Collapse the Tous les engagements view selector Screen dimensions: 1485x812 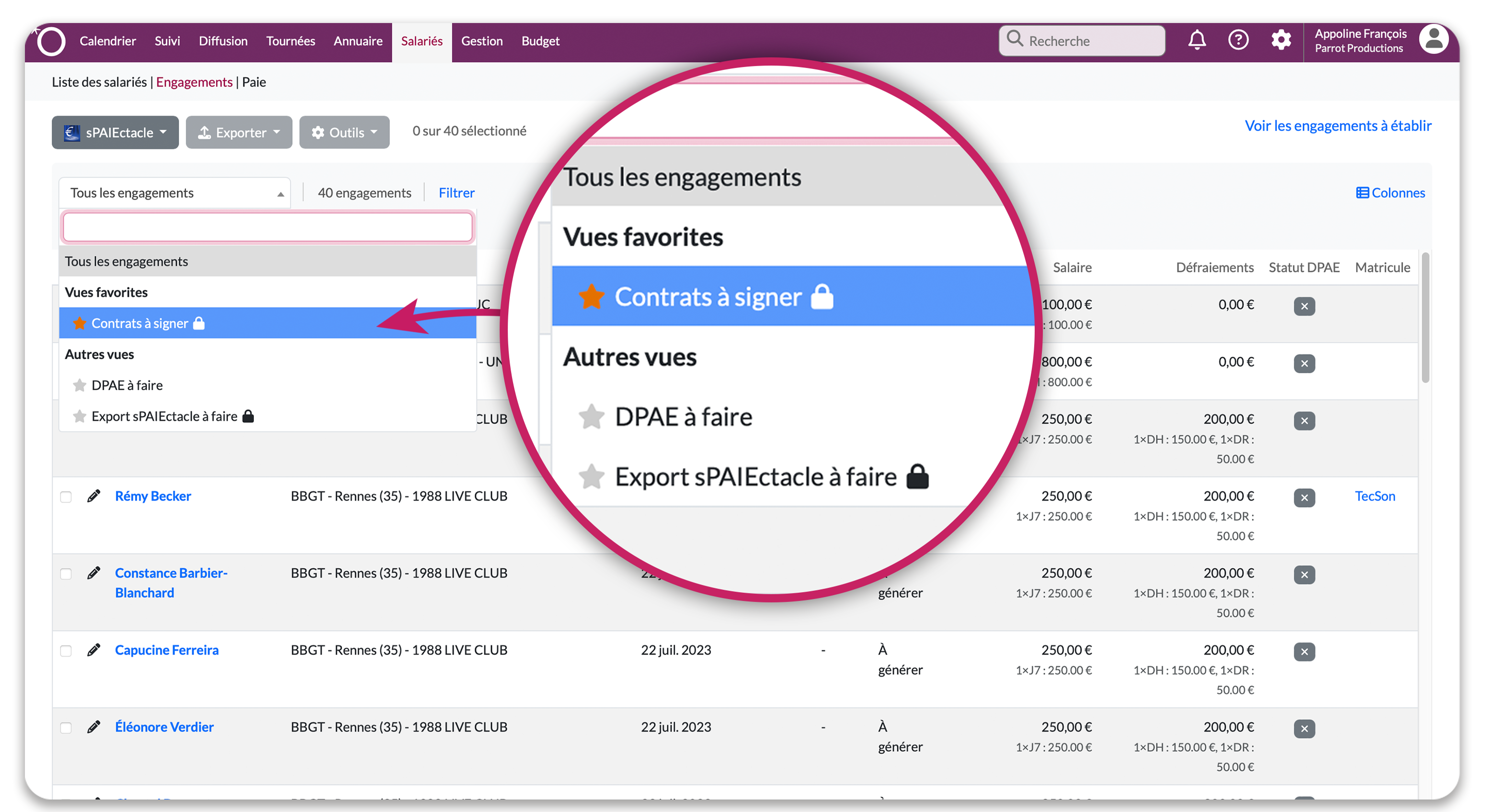[175, 193]
